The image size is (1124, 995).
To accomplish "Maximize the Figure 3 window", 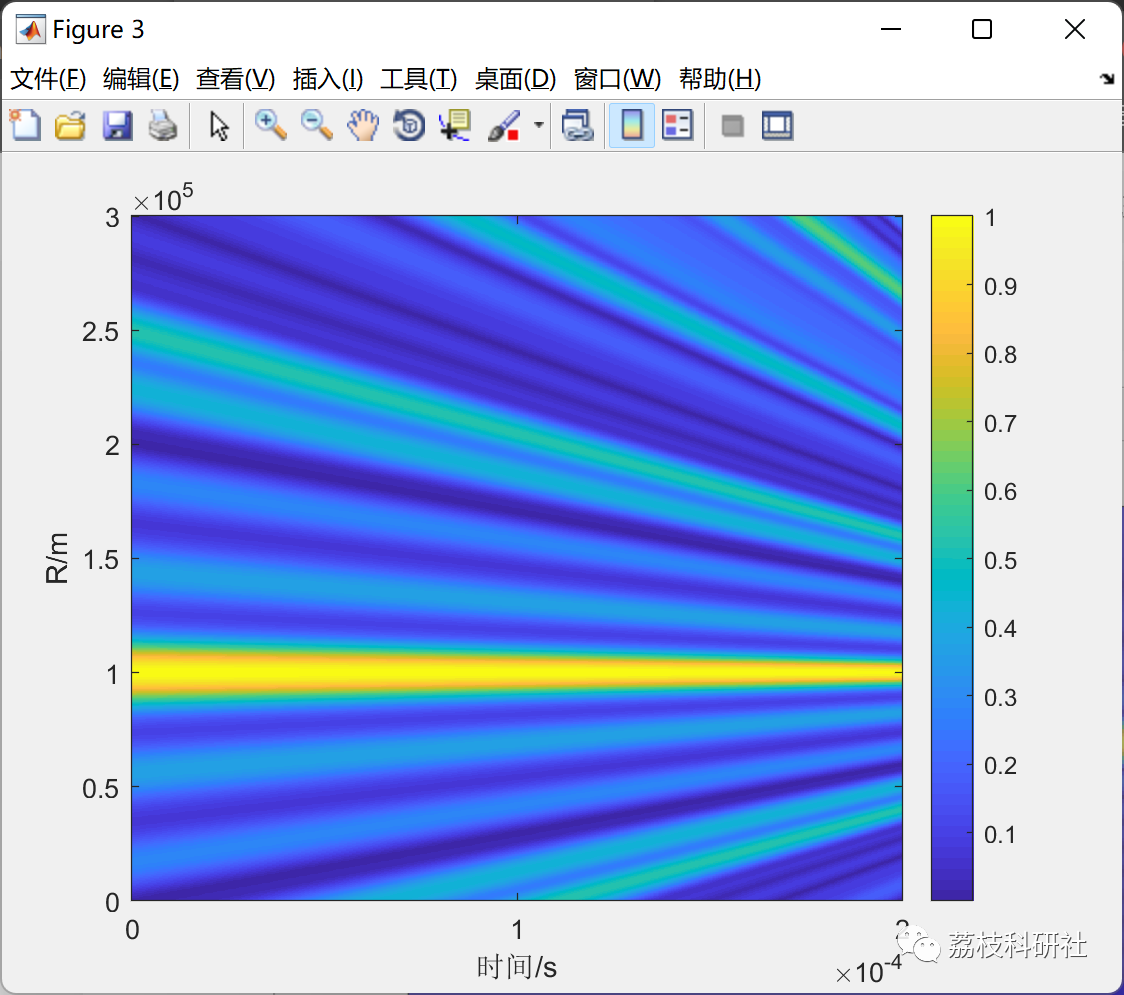I will pyautogui.click(x=982, y=29).
